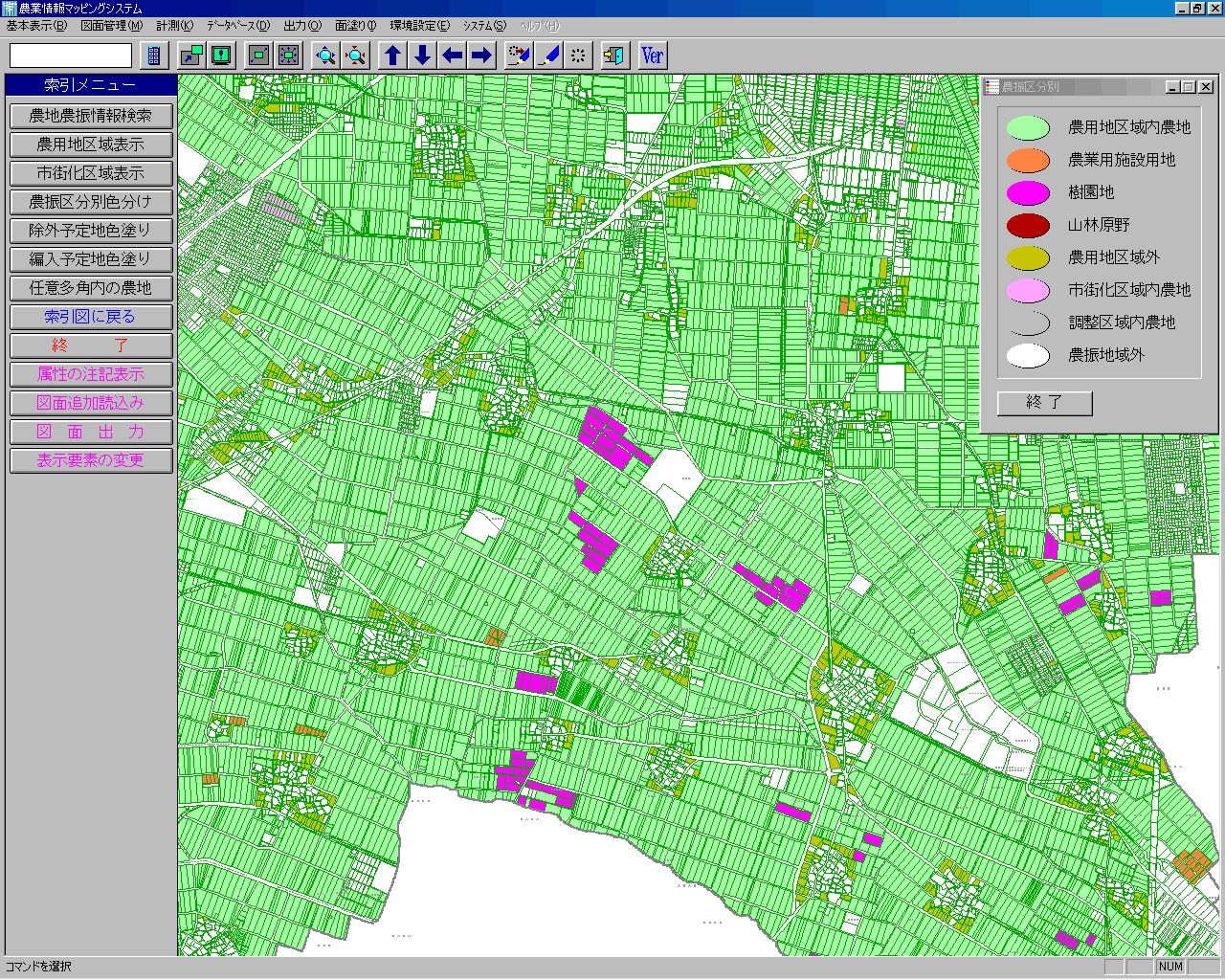Click the 樹園地 legend label
Image resolution: width=1225 pixels, height=980 pixels.
pos(1091,192)
